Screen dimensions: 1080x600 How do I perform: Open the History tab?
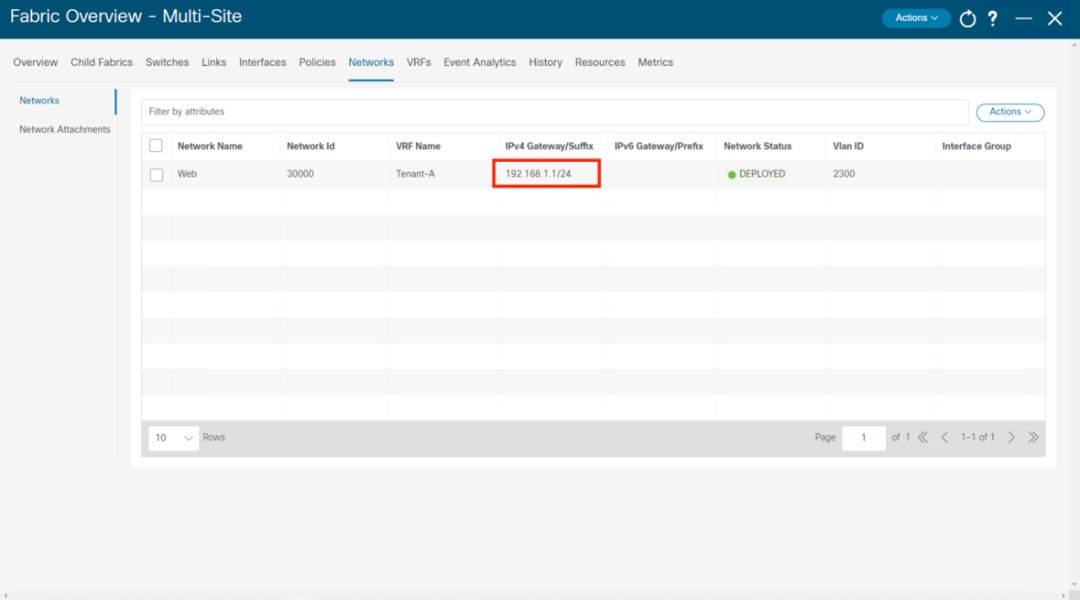546,62
